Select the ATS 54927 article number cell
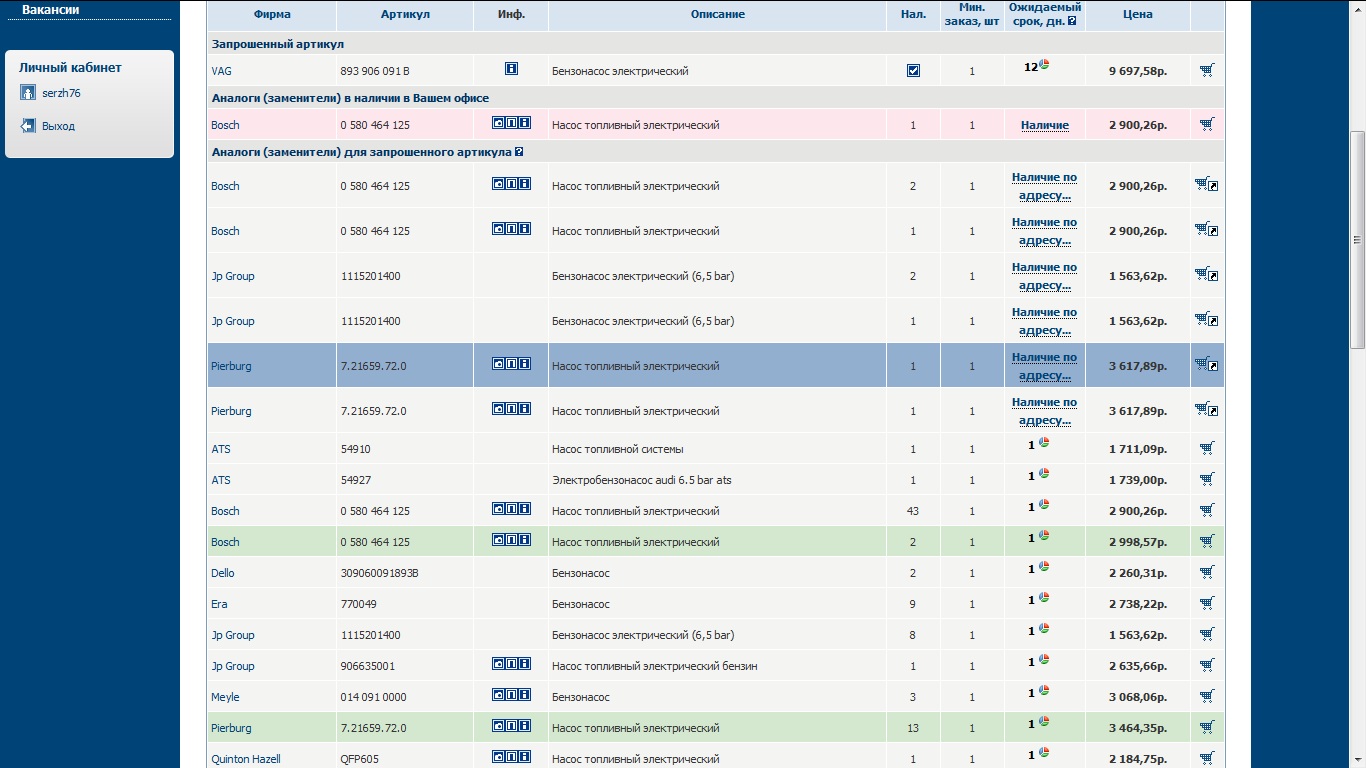This screenshot has width=1366, height=768. (356, 480)
